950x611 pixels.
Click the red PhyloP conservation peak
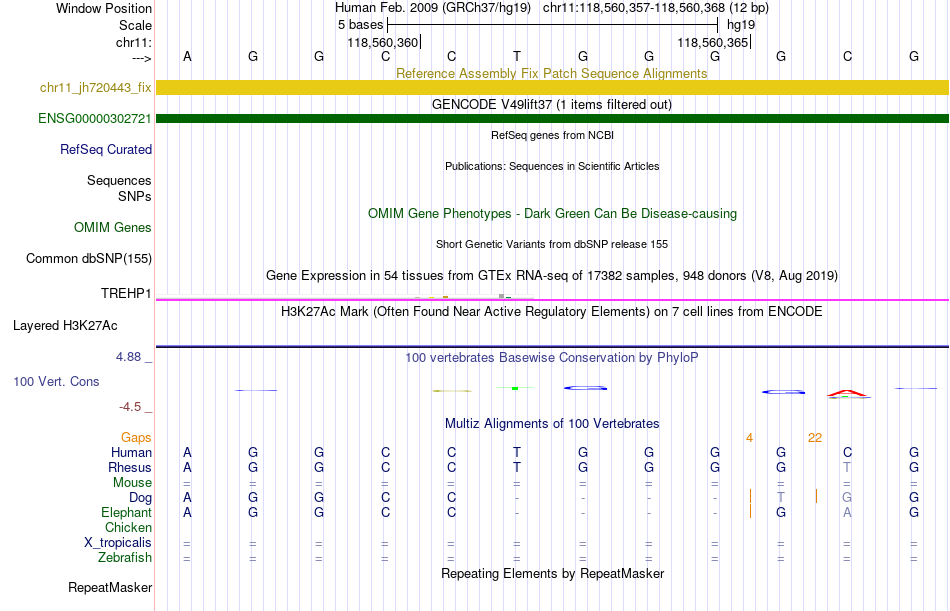pos(848,394)
